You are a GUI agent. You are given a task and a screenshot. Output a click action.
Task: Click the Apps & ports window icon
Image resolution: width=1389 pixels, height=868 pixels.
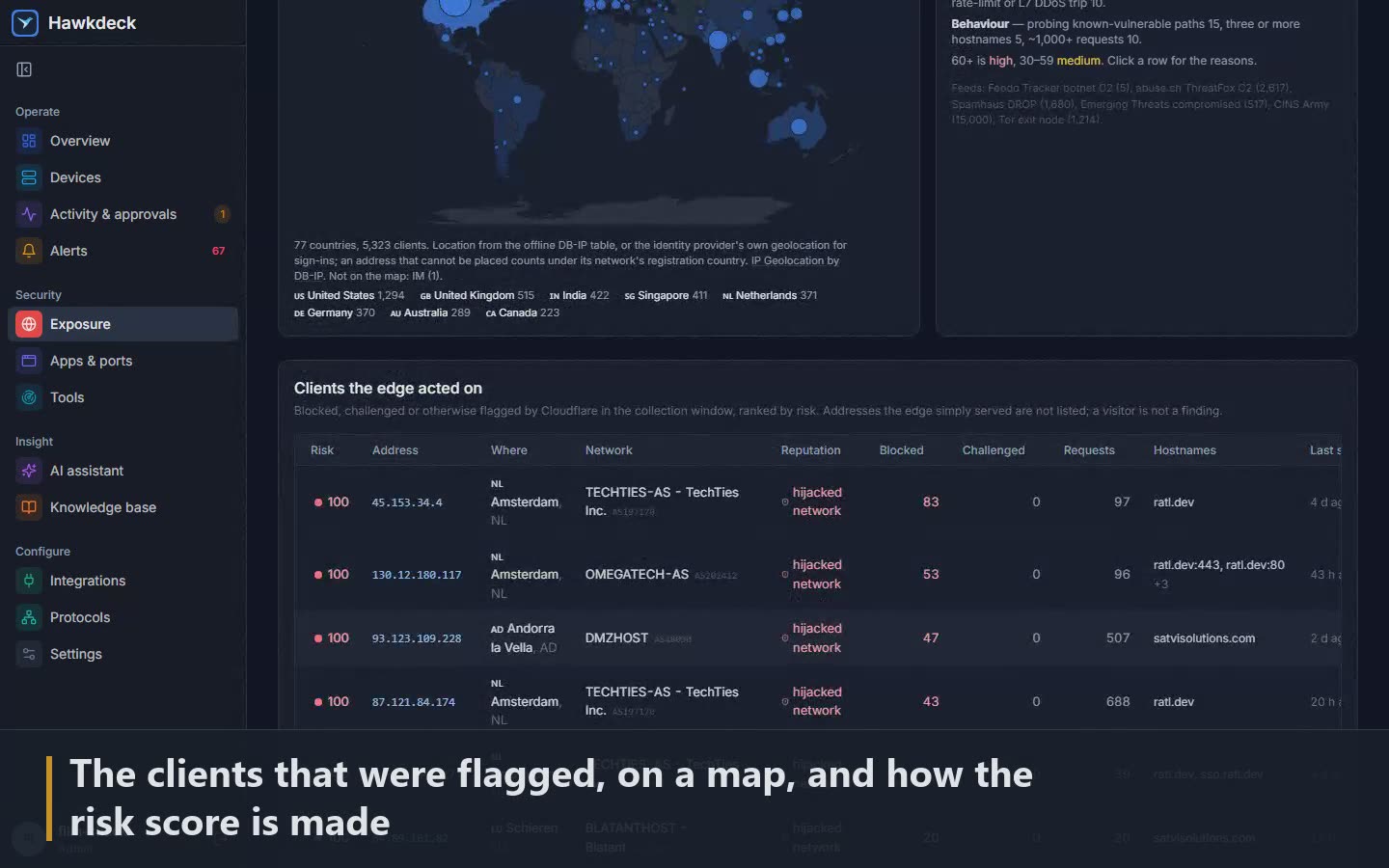tap(29, 361)
